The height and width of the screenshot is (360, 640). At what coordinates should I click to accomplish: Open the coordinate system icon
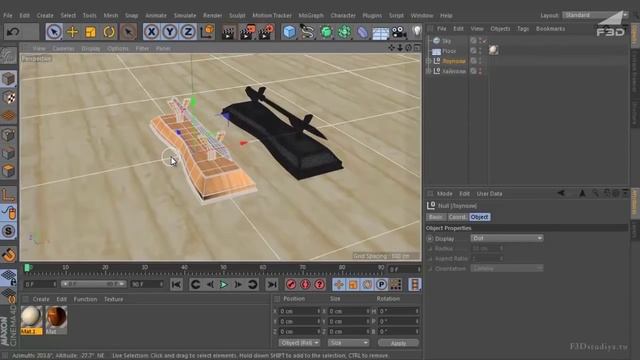tap(207, 31)
